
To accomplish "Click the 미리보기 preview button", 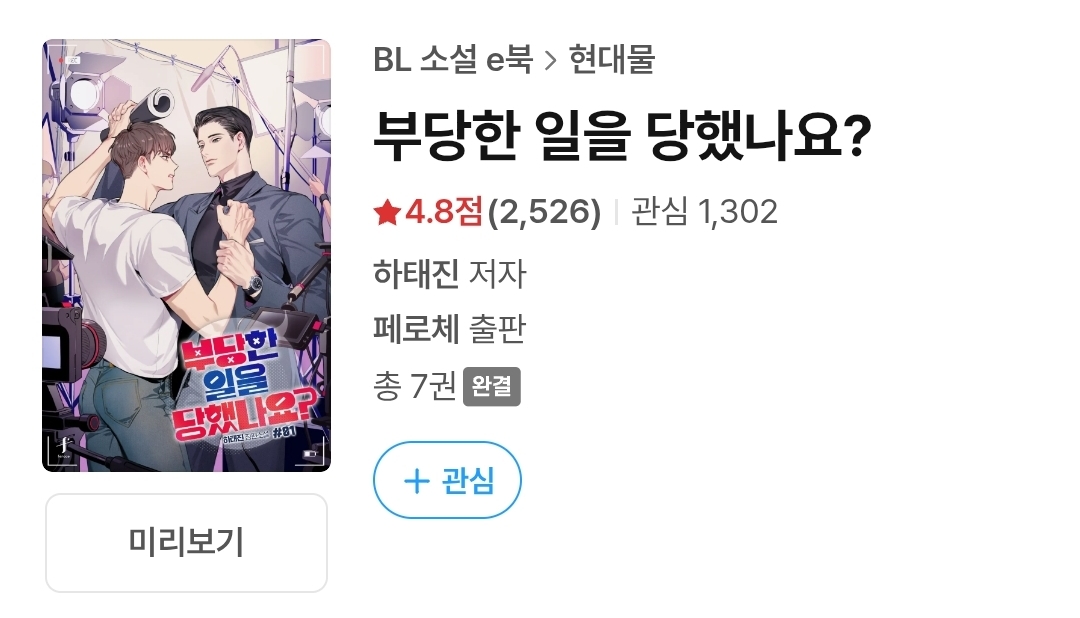I will pyautogui.click(x=187, y=542).
